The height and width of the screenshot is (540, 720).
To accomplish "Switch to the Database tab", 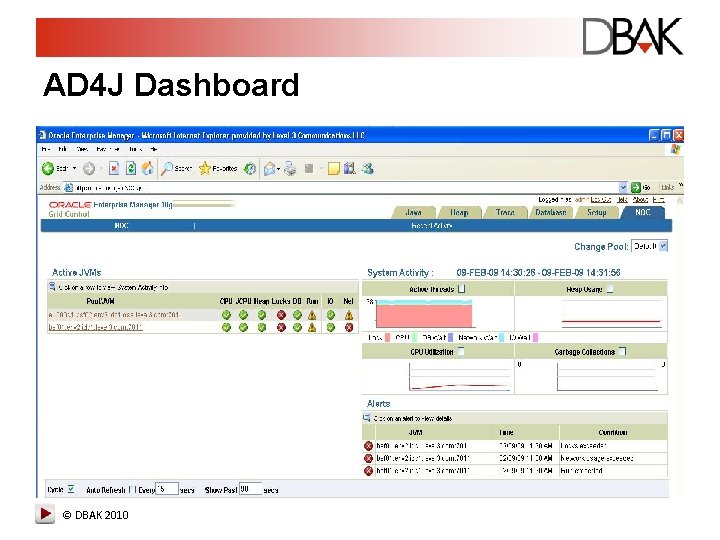I will pyautogui.click(x=551, y=212).
